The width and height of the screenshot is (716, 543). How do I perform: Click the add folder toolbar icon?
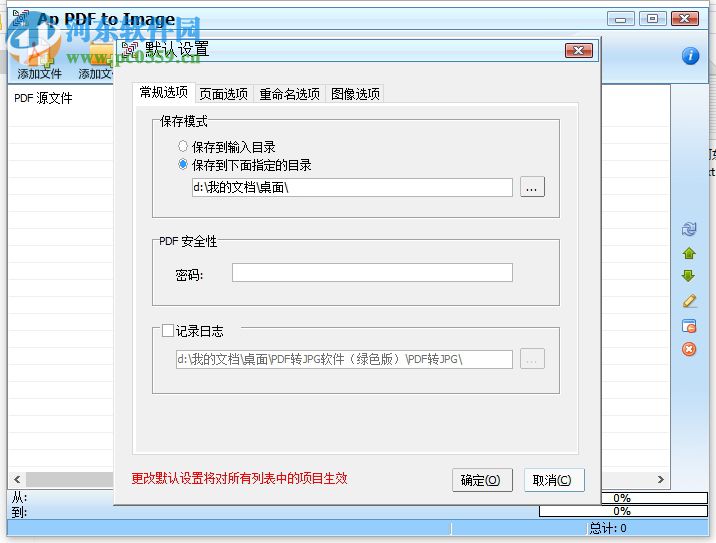click(x=96, y=62)
